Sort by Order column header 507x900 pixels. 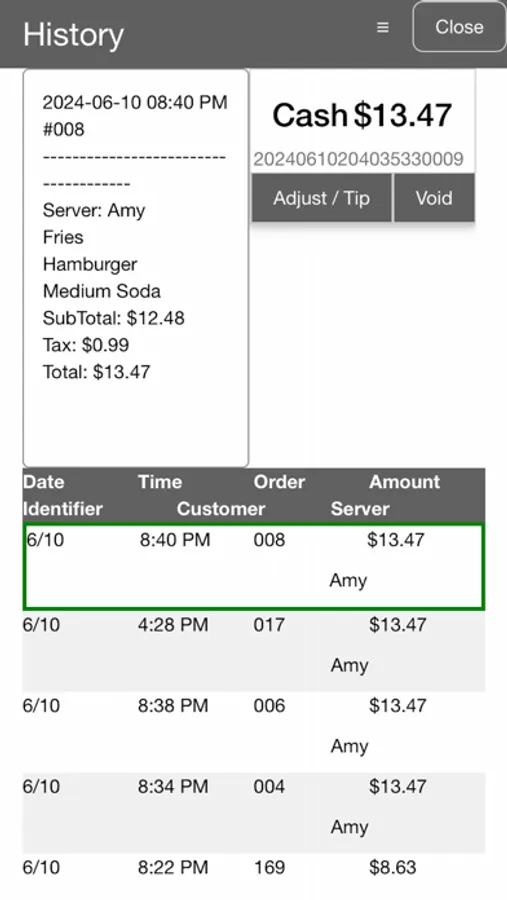coord(279,482)
